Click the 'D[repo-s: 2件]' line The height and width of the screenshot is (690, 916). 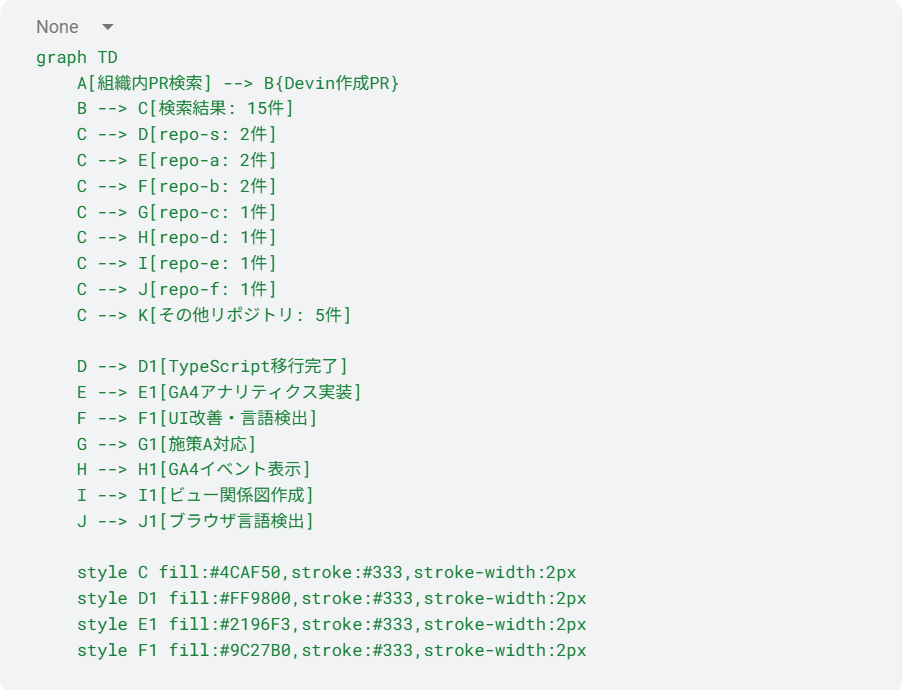pos(176,134)
